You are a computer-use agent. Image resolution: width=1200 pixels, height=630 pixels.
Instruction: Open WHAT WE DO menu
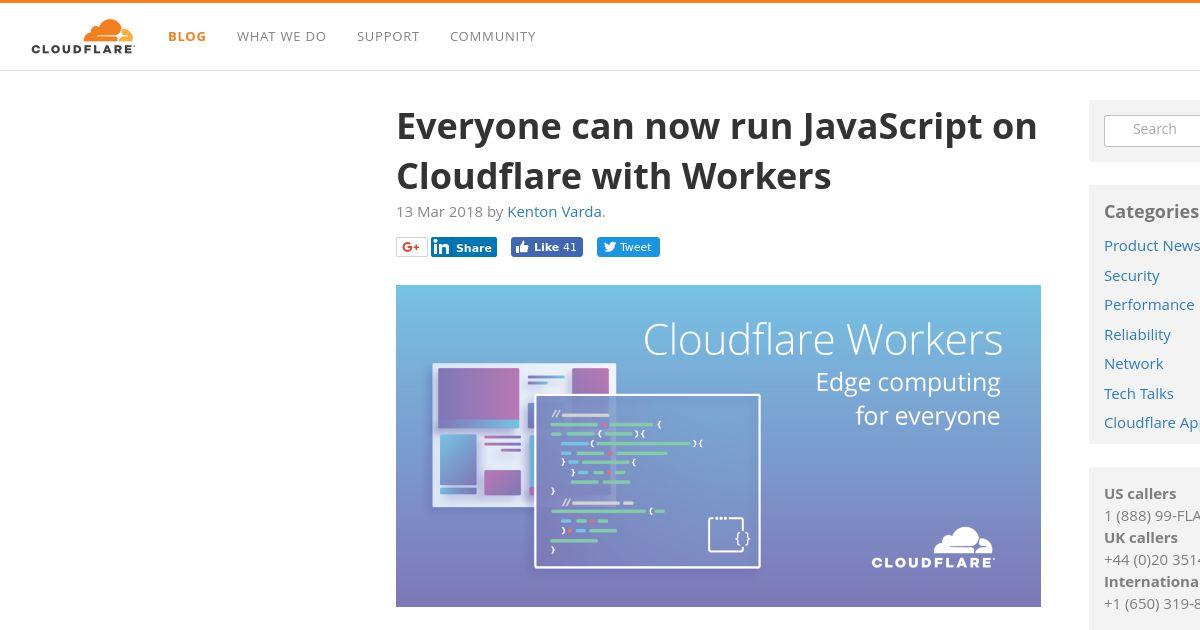282,36
